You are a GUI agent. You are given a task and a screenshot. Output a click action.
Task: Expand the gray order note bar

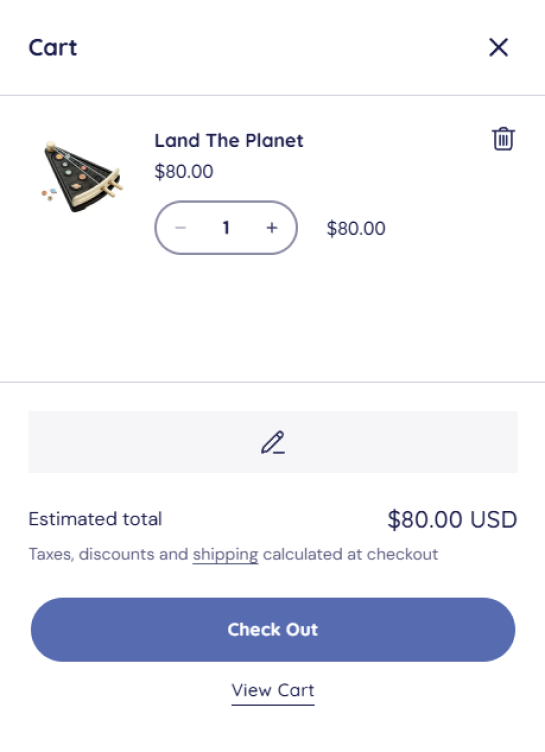coord(273,442)
